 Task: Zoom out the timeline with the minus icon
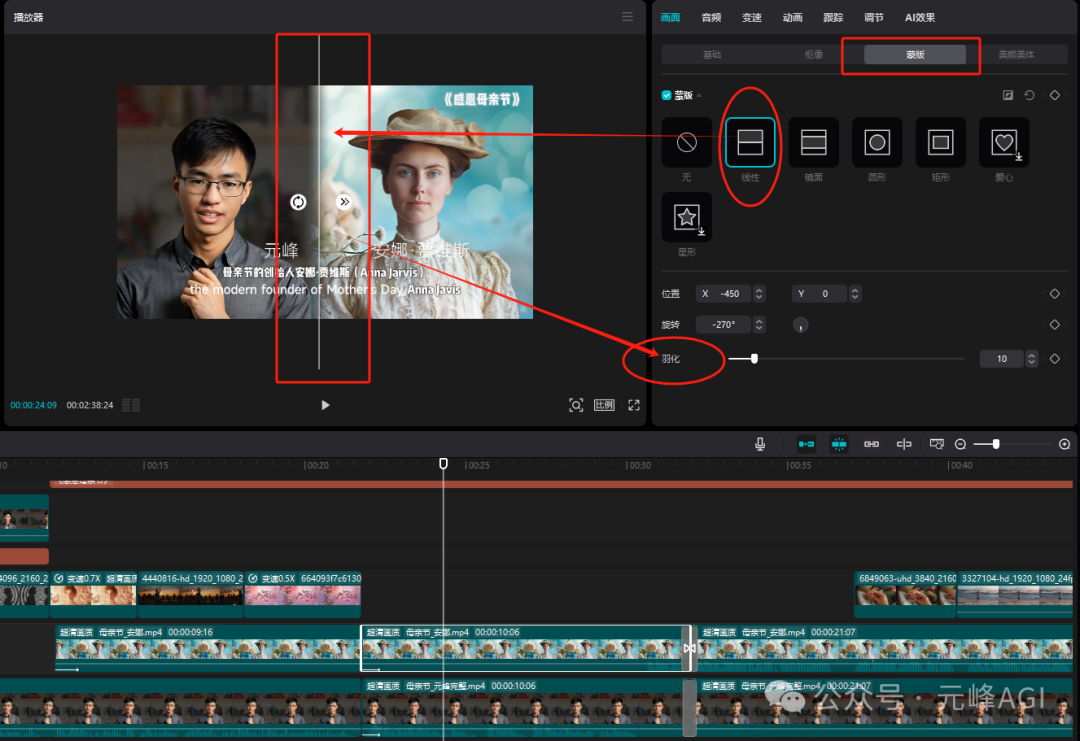coord(960,444)
